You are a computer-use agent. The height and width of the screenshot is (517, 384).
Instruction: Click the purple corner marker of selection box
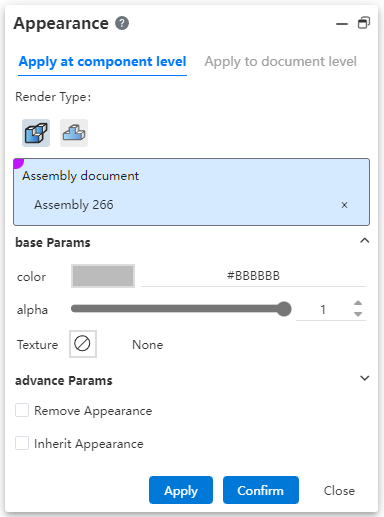coord(18,163)
